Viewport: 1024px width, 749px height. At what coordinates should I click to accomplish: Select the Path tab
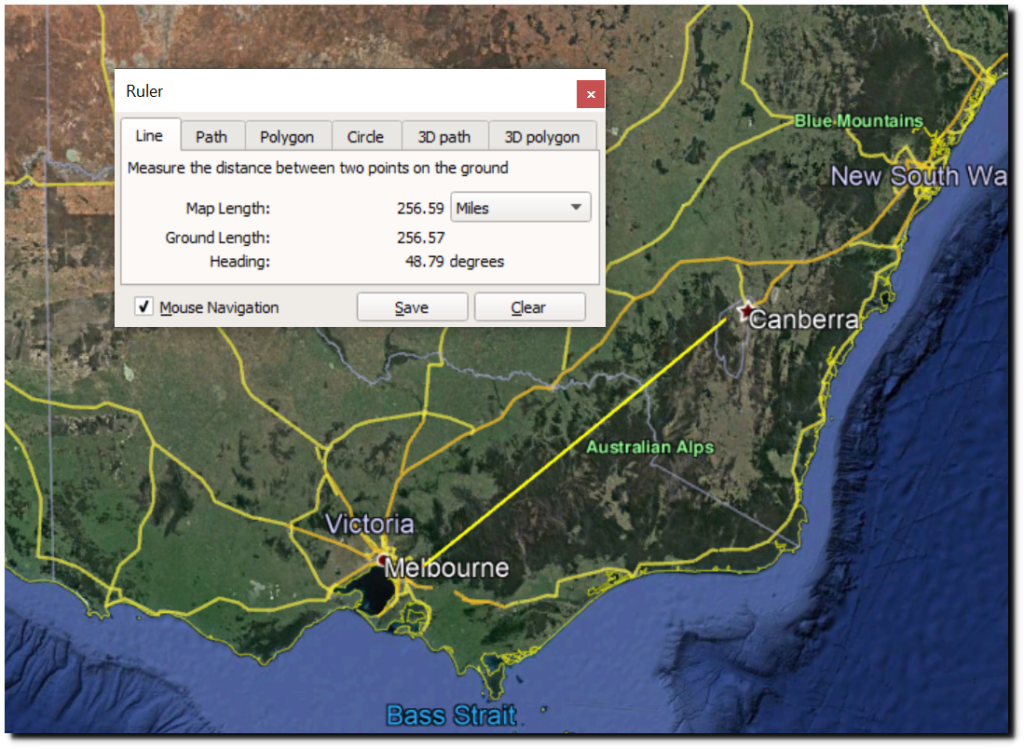tap(211, 137)
